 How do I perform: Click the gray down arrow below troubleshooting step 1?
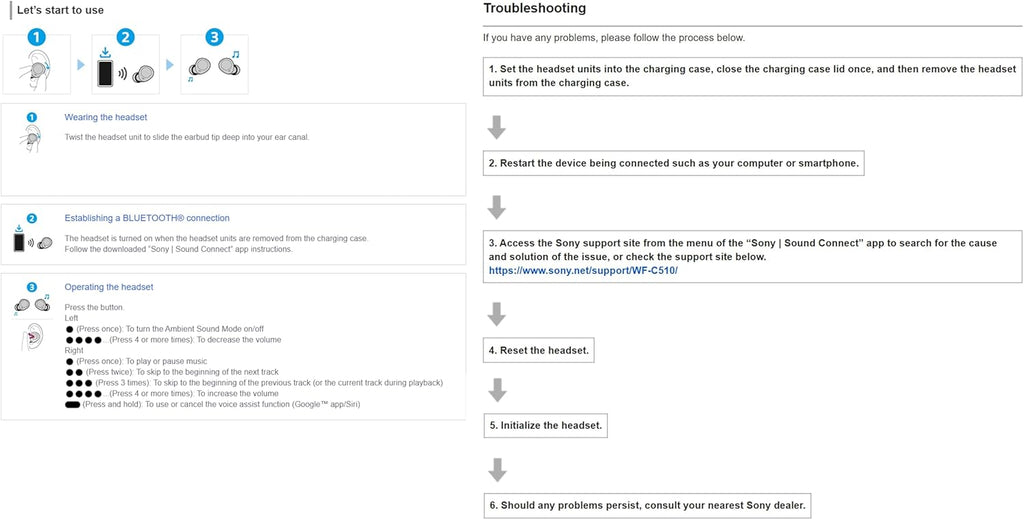[x=496, y=127]
